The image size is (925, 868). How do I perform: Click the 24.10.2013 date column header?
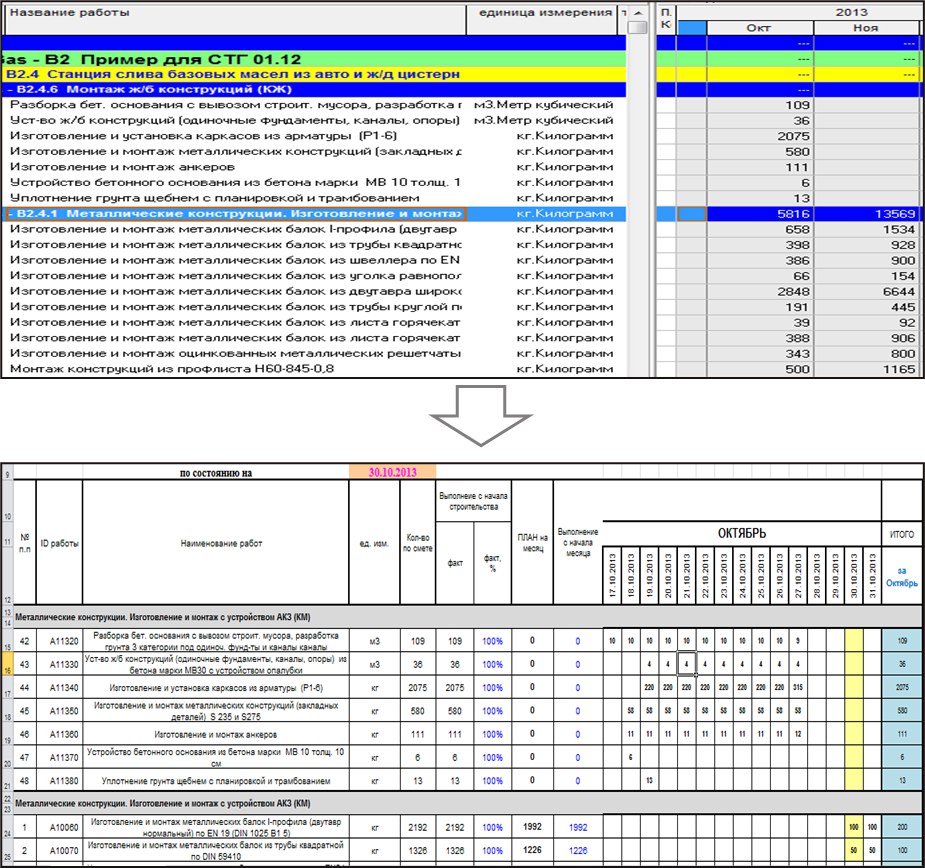click(x=742, y=575)
